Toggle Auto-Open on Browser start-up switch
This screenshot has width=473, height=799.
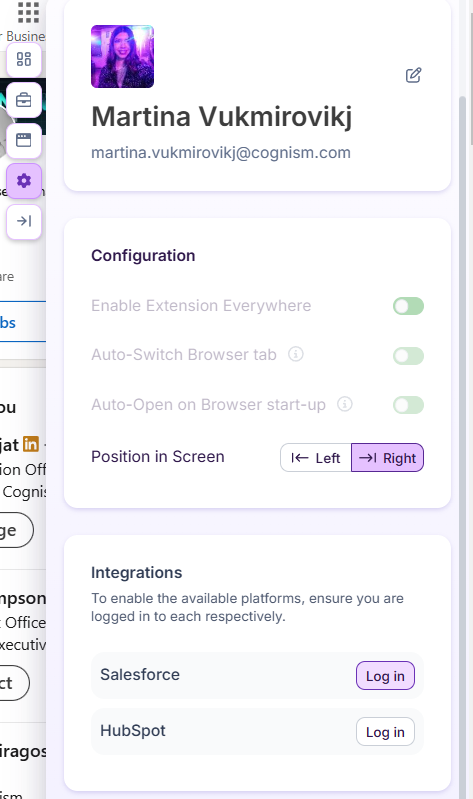[408, 405]
